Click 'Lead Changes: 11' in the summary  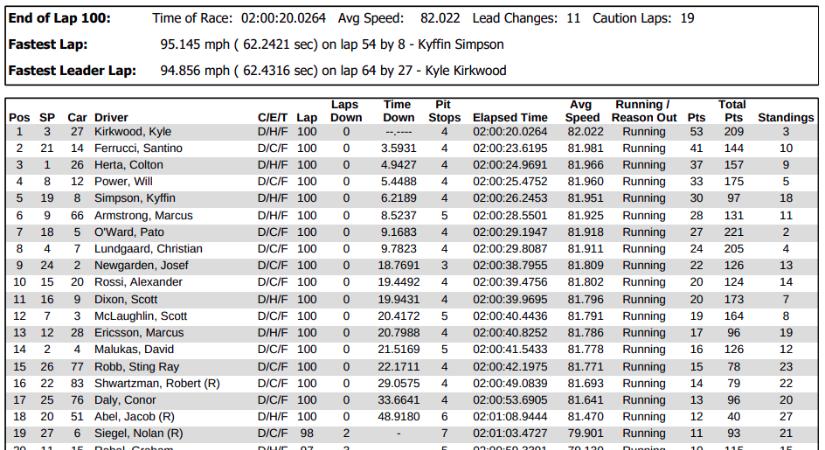[526, 18]
